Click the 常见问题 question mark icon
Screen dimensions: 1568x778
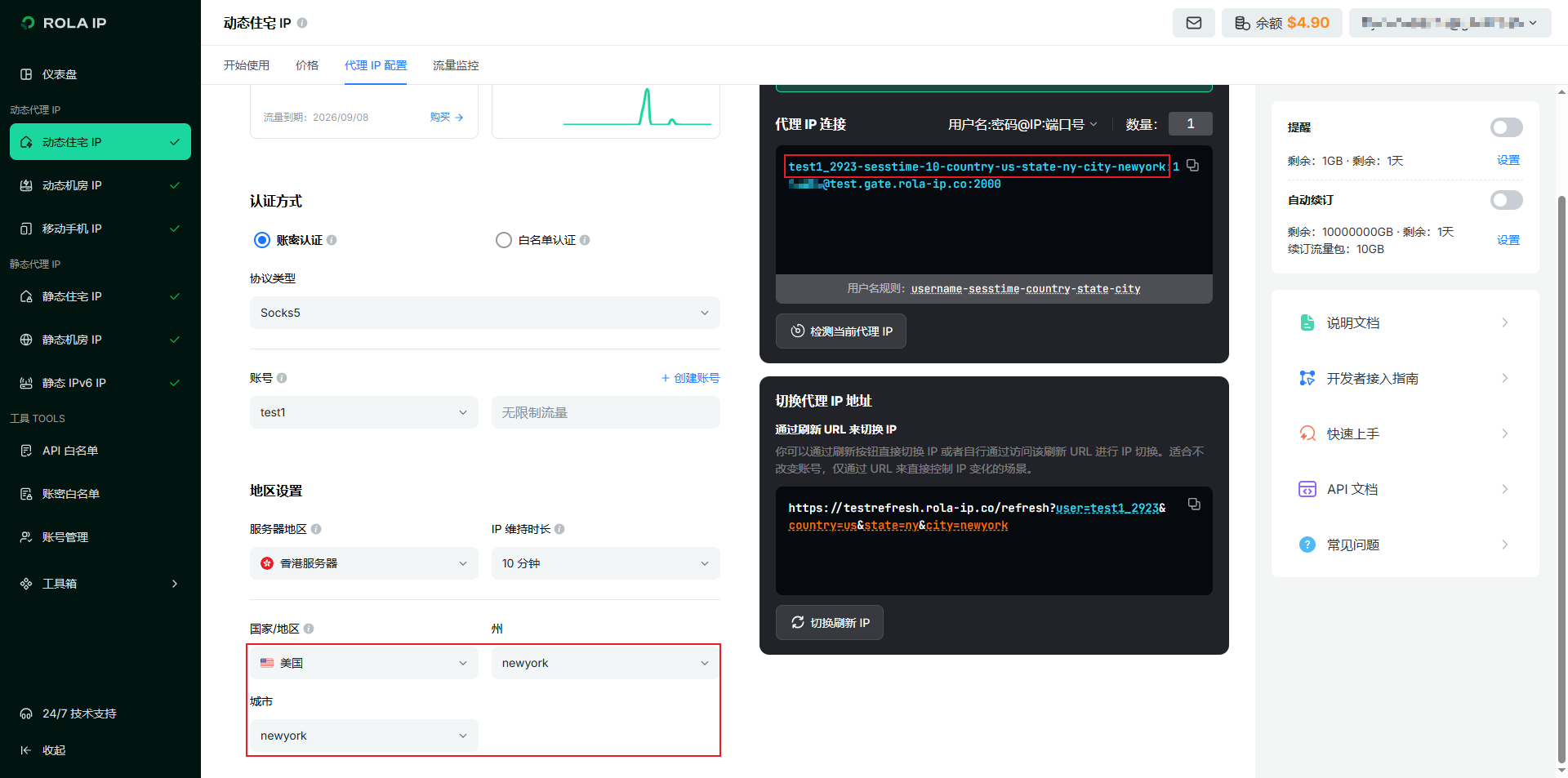(1307, 545)
